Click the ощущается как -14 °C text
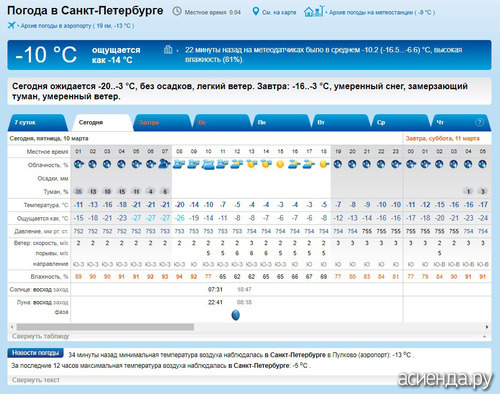The image size is (500, 394). pos(116,55)
